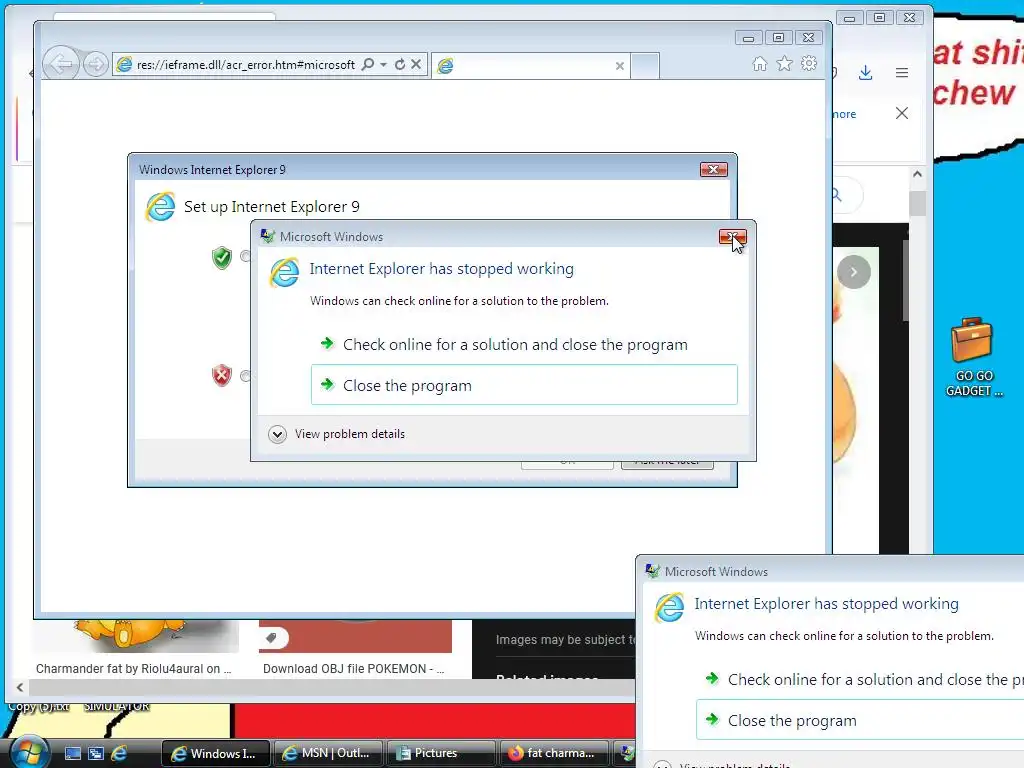Image resolution: width=1024 pixels, height=768 pixels.
Task: Click the IE forward navigation arrow
Action: [x=96, y=64]
